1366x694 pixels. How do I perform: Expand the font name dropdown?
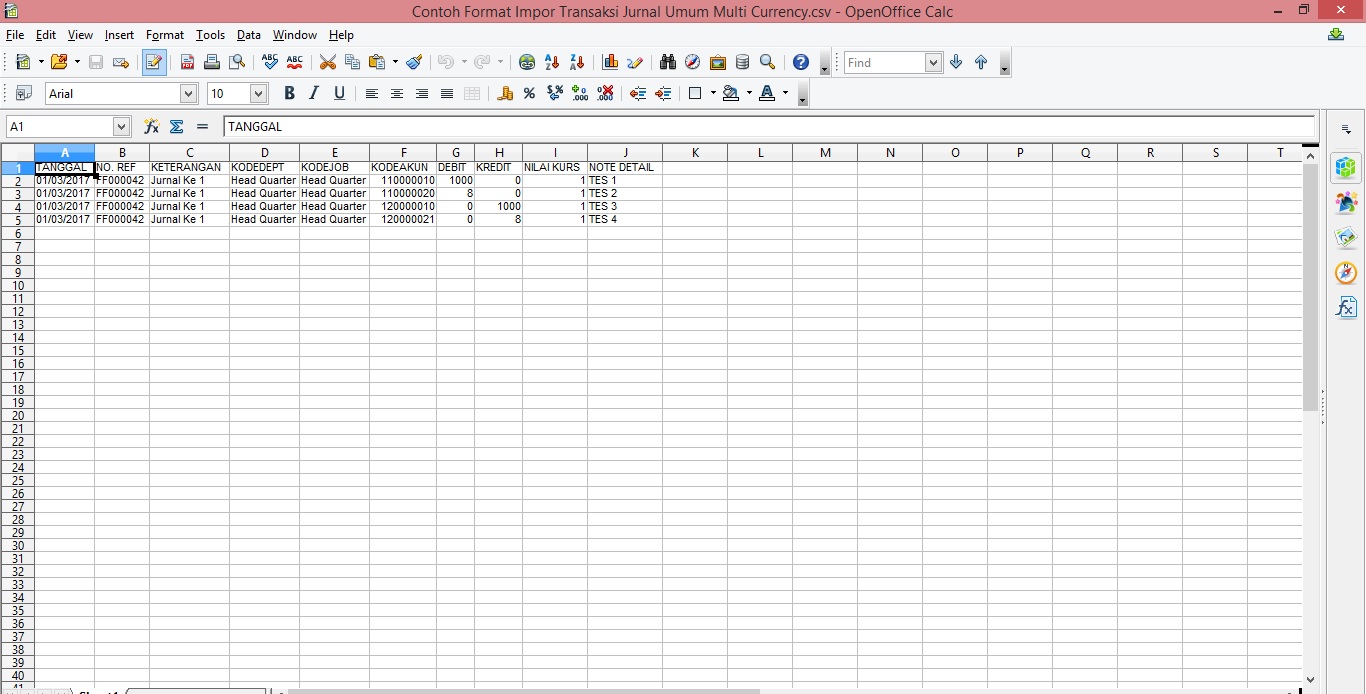188,93
